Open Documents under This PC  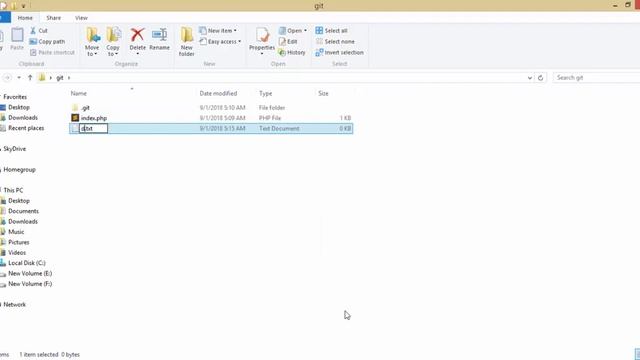[x=23, y=211]
